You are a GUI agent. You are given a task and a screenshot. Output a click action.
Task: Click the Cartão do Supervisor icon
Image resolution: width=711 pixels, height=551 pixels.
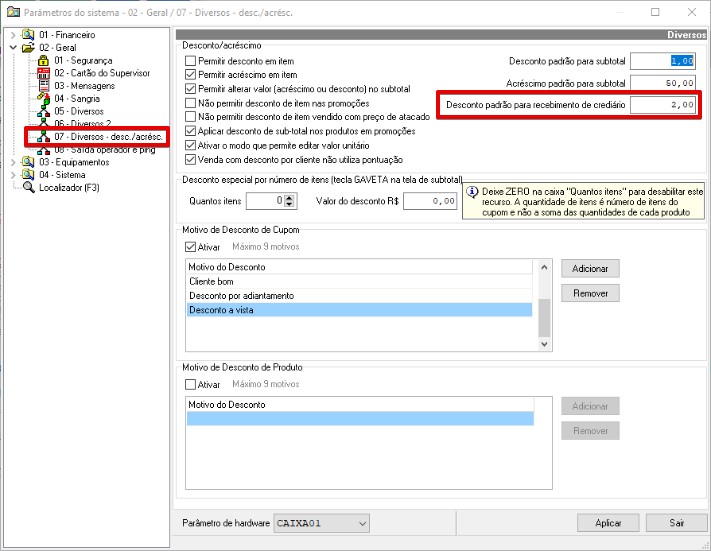tap(44, 73)
